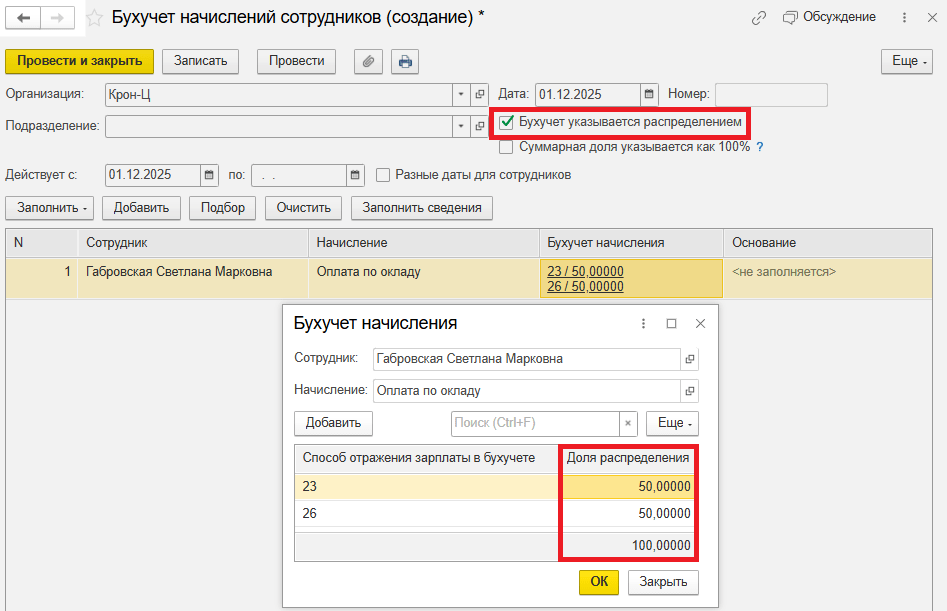The width and height of the screenshot is (947, 611).
Task: Open the Еще menu in dialog
Action: pyautogui.click(x=672, y=423)
